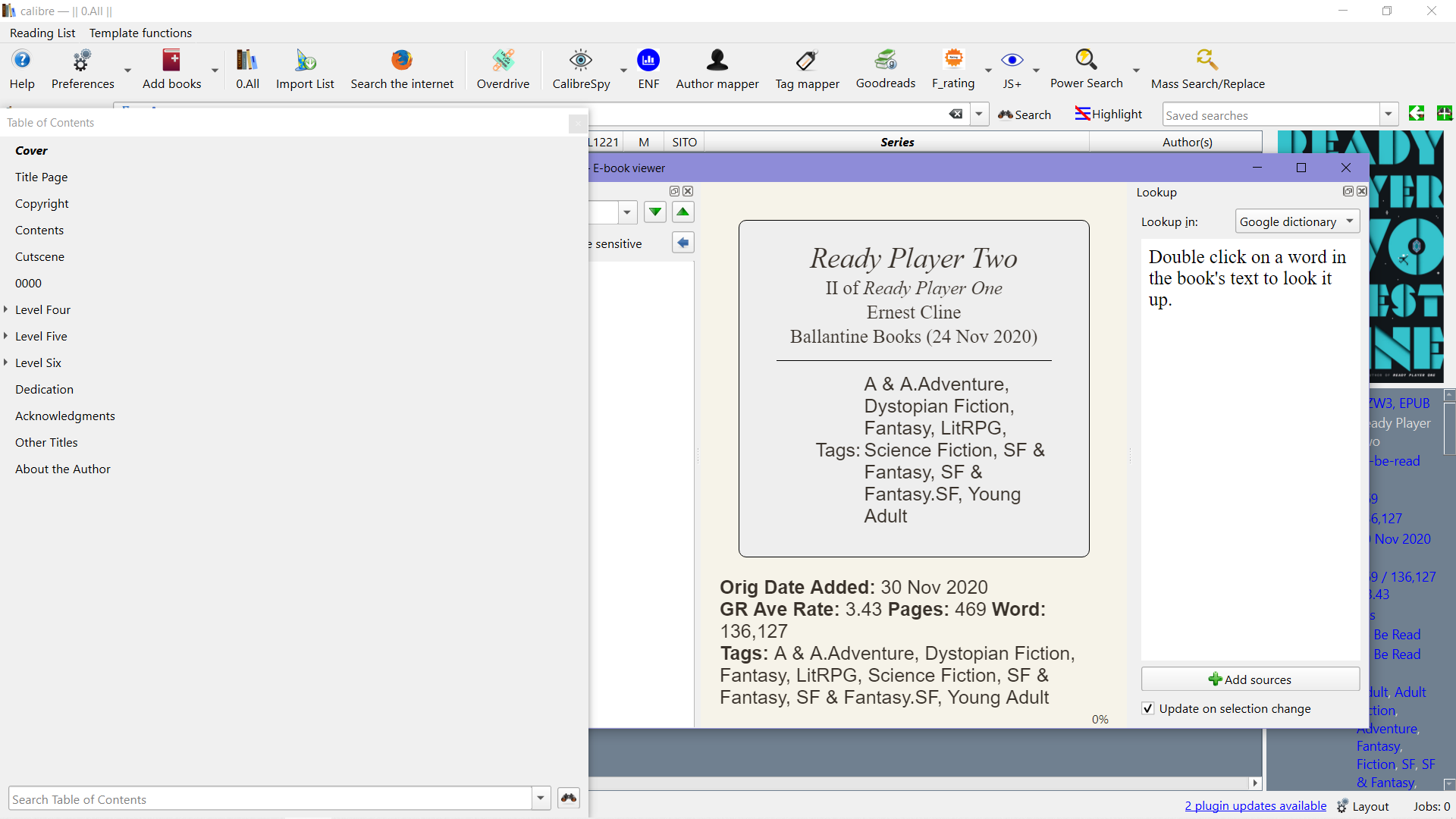This screenshot has height=819, width=1456.
Task: Click the Search Table of Contents field
Action: 269,799
